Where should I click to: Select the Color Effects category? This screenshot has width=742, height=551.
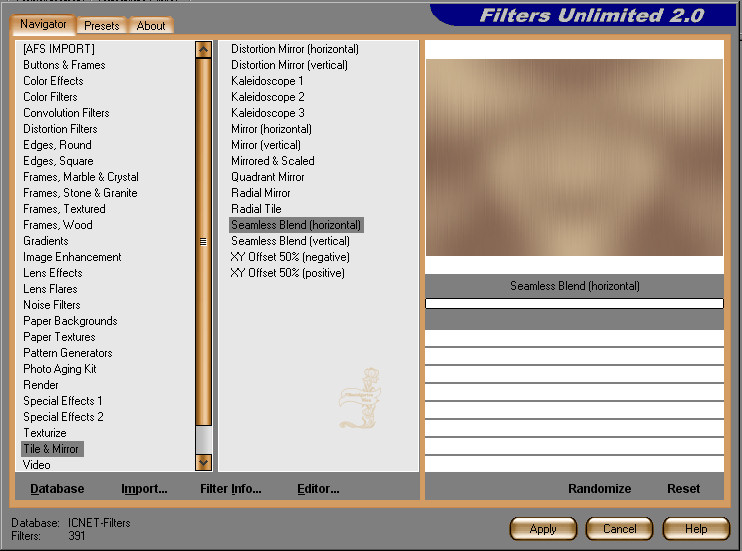[x=53, y=81]
